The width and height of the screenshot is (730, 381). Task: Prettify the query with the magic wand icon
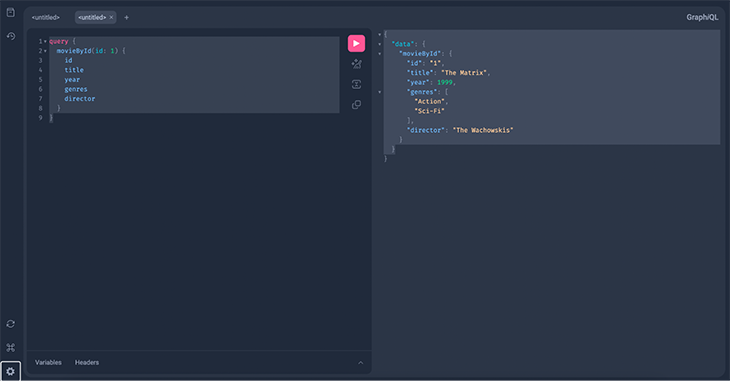[x=356, y=64]
